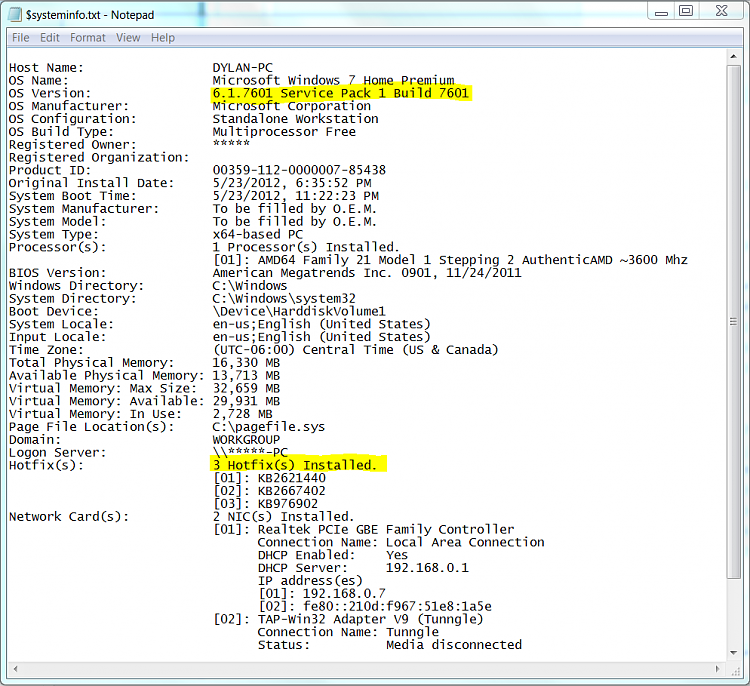Click on 'Microsoft Corporation' text
Screen dimensions: 750x686
point(291,106)
